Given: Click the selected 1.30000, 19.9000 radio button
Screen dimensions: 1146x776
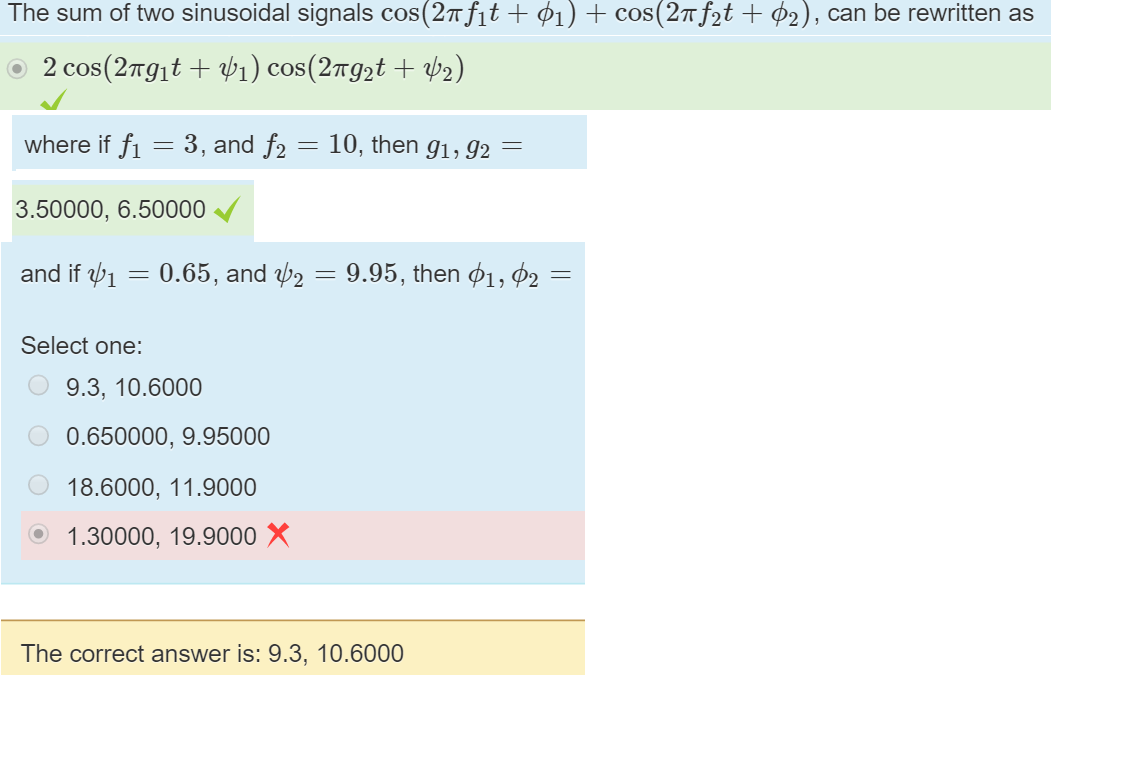Looking at the screenshot, I should 38,535.
